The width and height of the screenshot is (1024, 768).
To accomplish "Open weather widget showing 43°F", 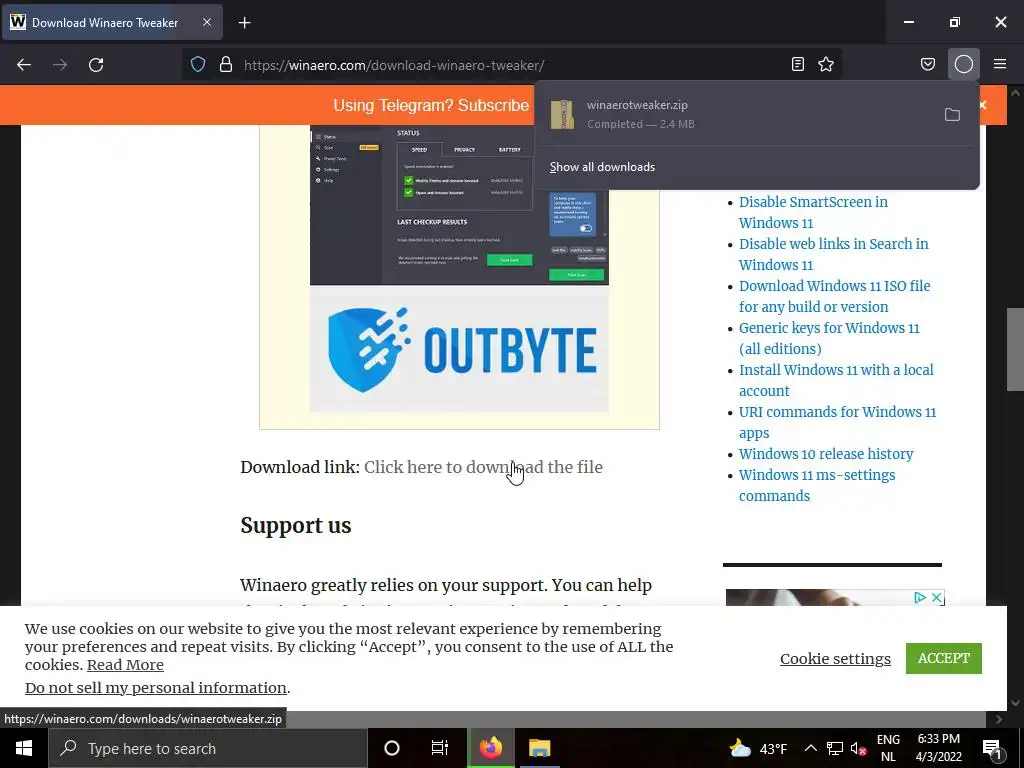I will coord(758,748).
